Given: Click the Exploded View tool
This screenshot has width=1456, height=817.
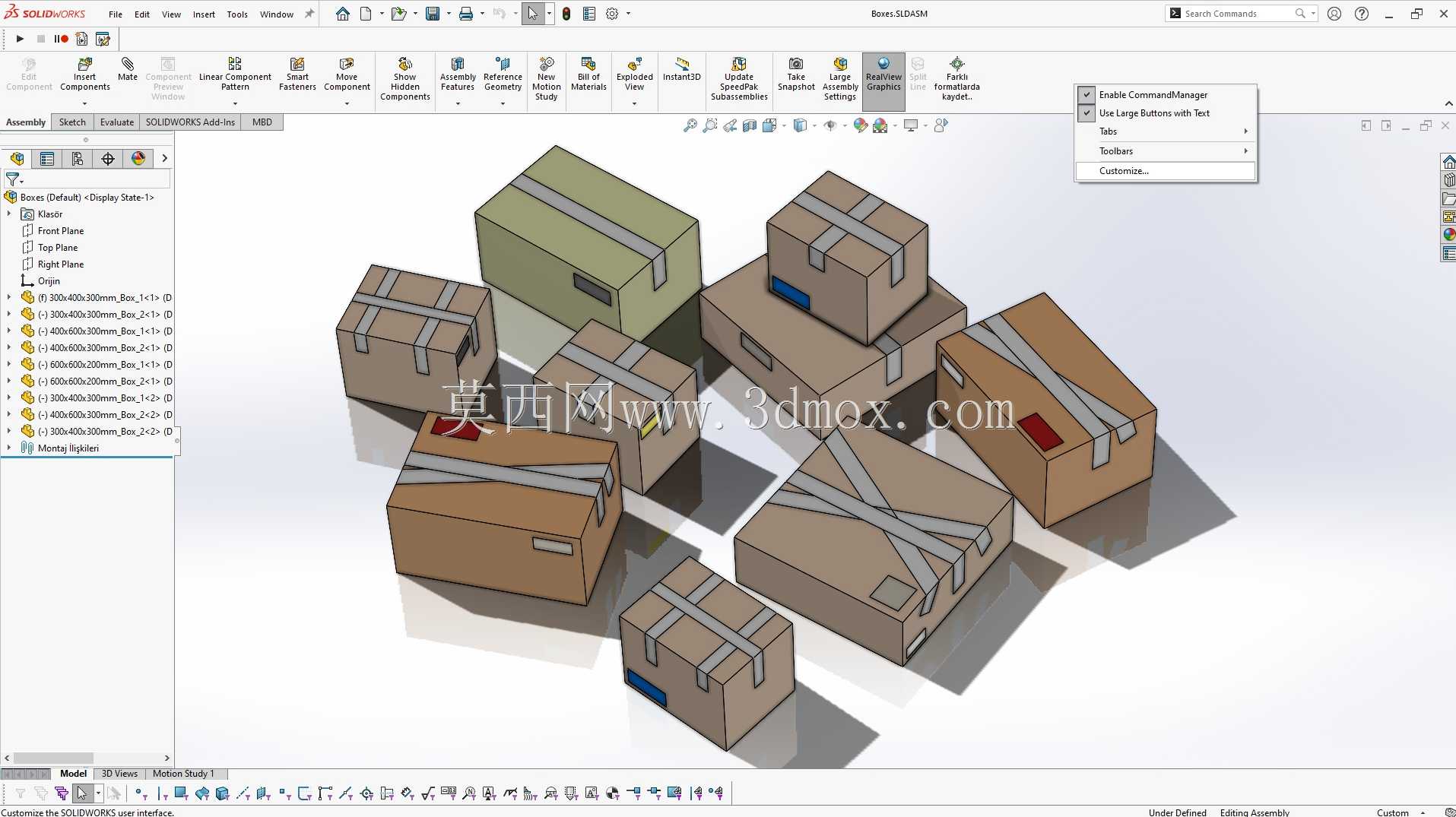Looking at the screenshot, I should click(x=635, y=74).
